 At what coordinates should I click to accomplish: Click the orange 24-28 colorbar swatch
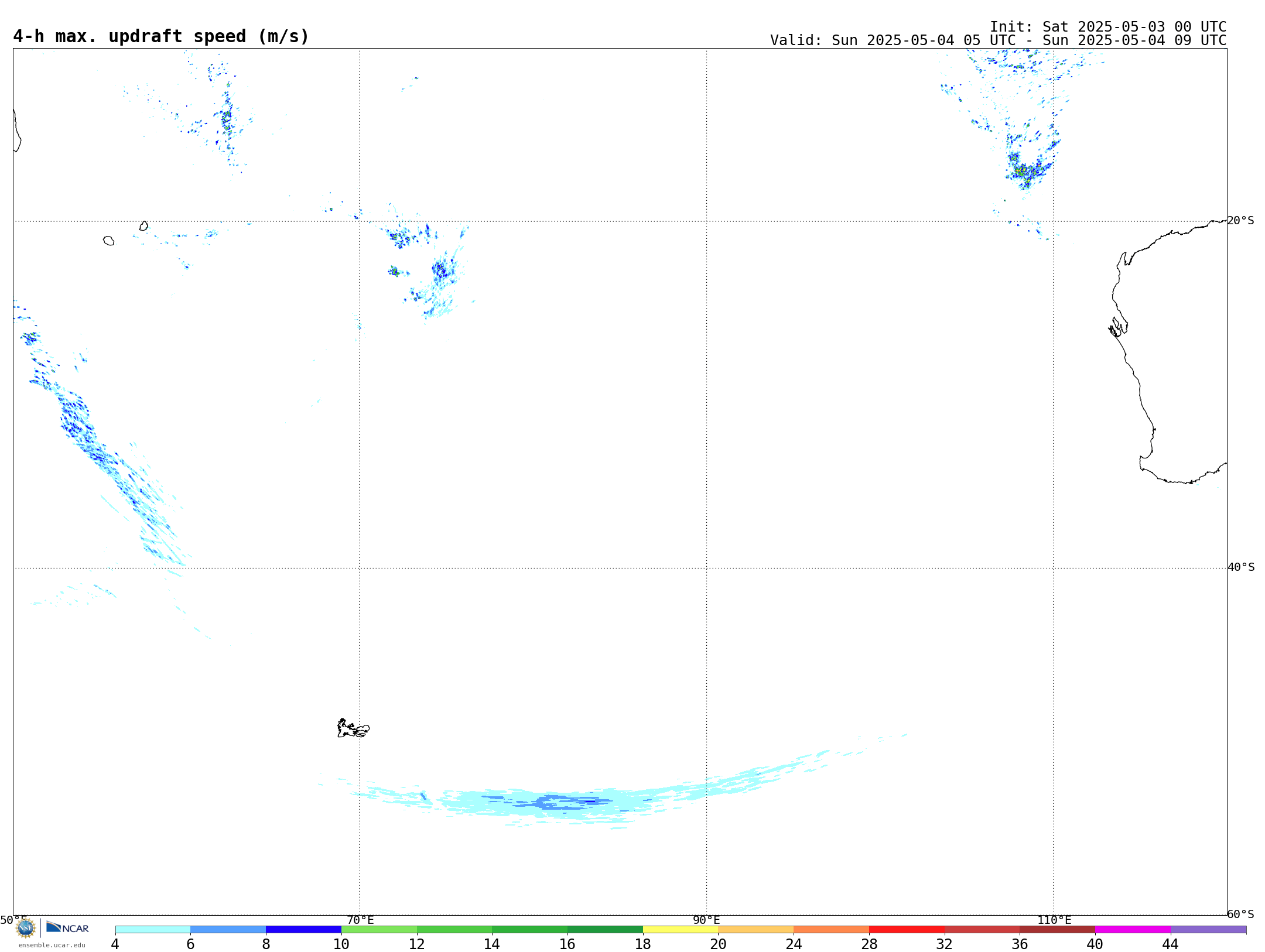click(x=832, y=930)
